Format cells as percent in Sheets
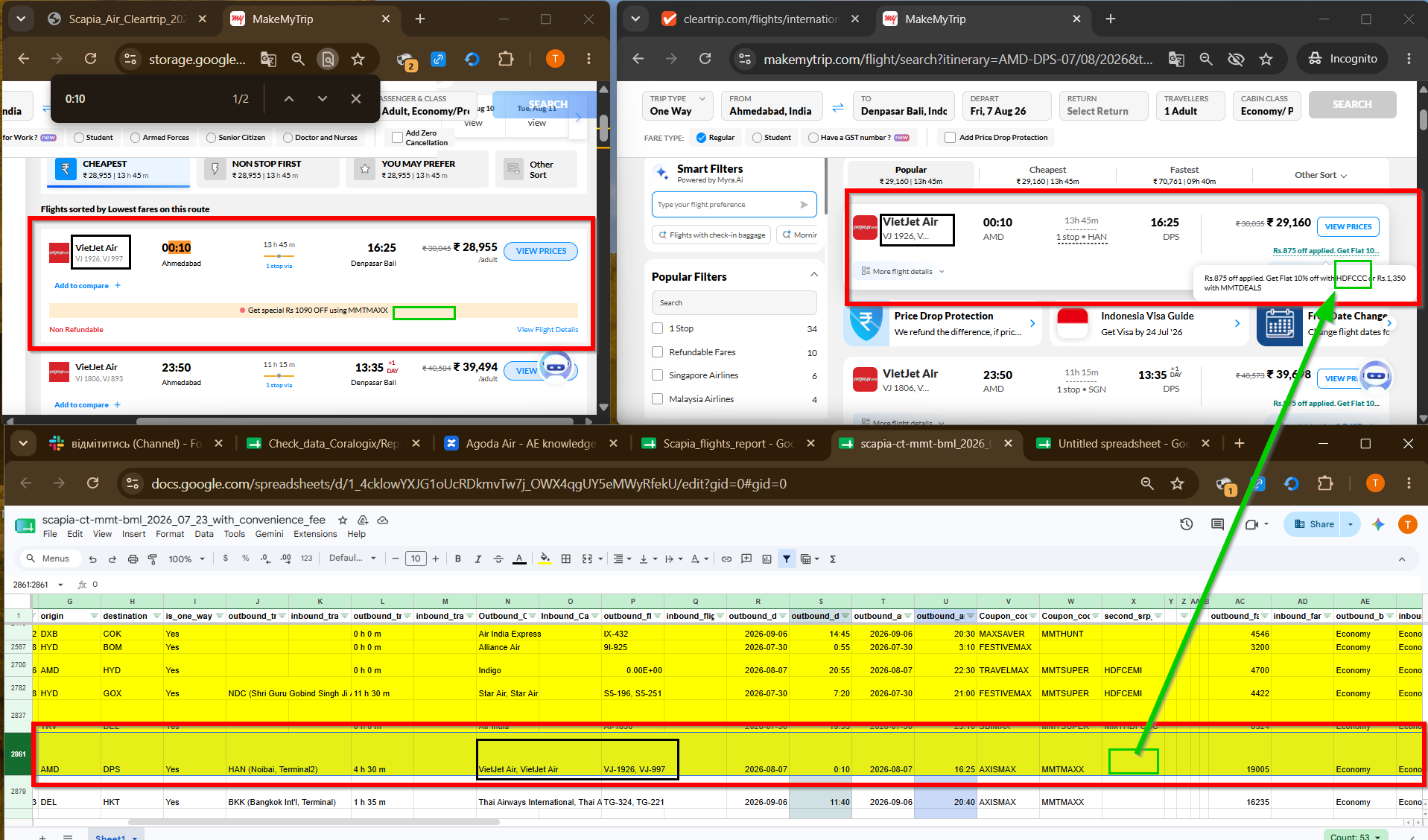Viewport: 1428px width, 840px height. pyautogui.click(x=245, y=559)
